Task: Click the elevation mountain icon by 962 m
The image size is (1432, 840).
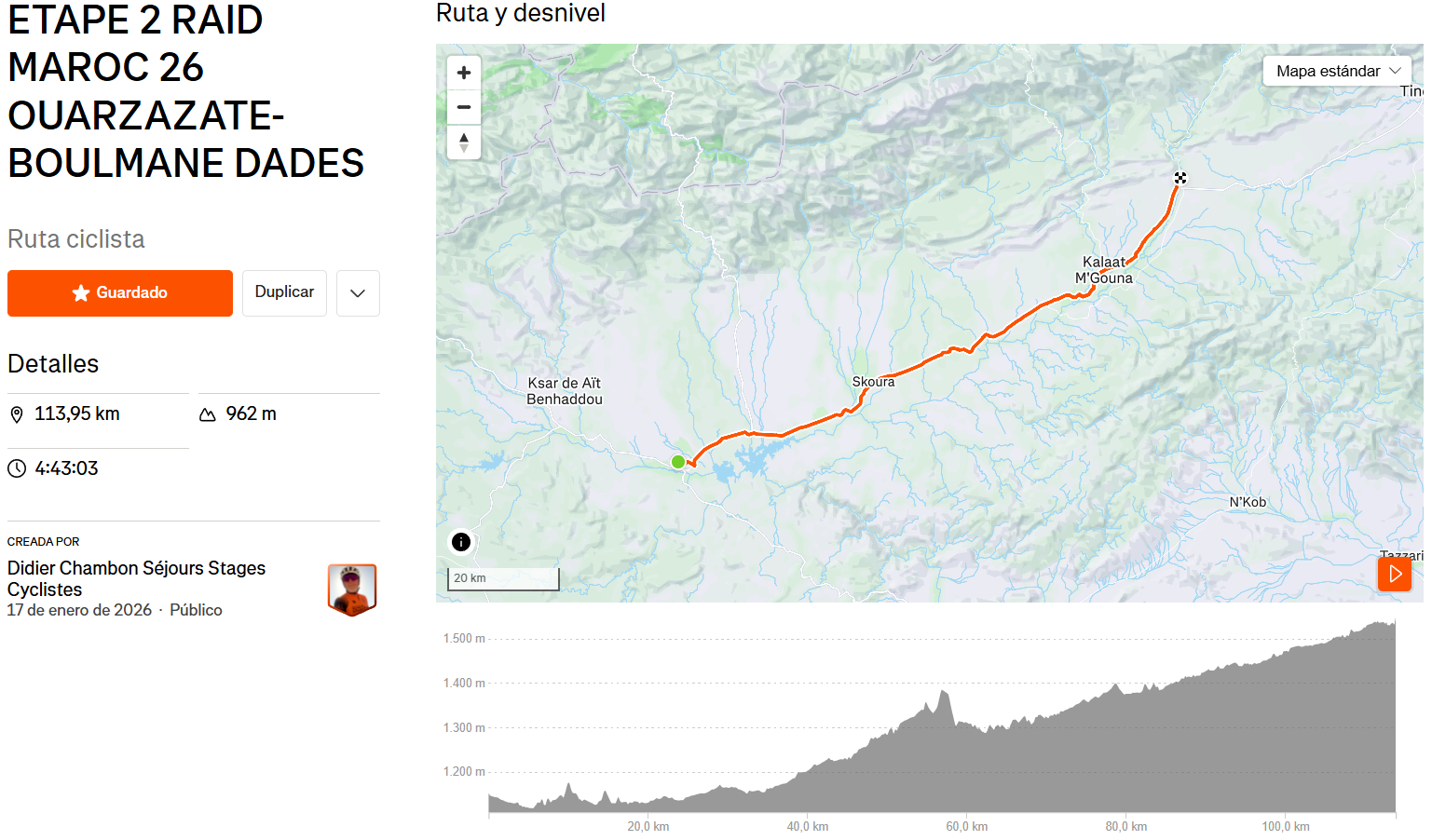Action: [x=208, y=414]
